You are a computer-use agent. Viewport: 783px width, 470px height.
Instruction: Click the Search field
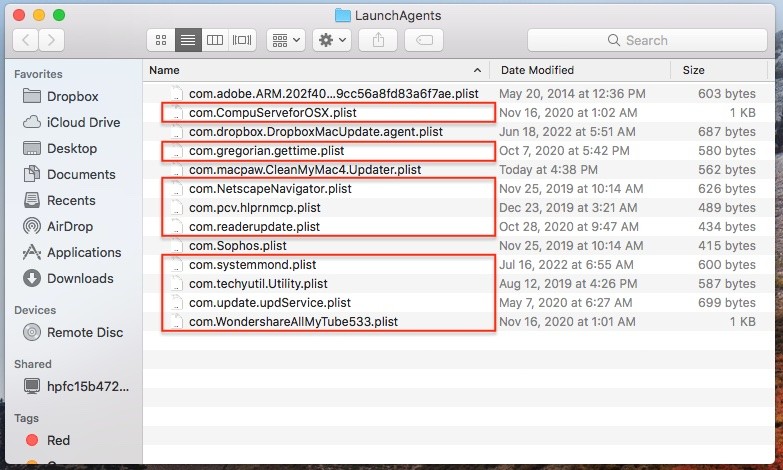pos(647,40)
